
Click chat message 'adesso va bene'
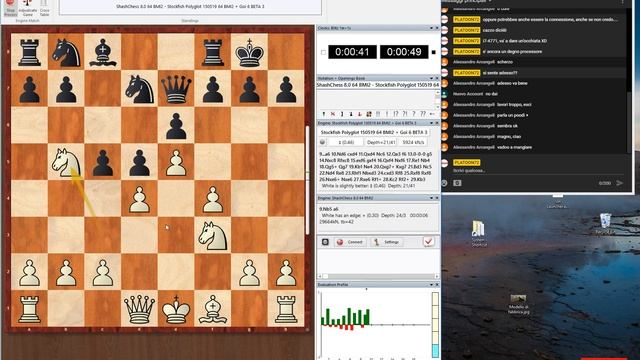click(512, 83)
